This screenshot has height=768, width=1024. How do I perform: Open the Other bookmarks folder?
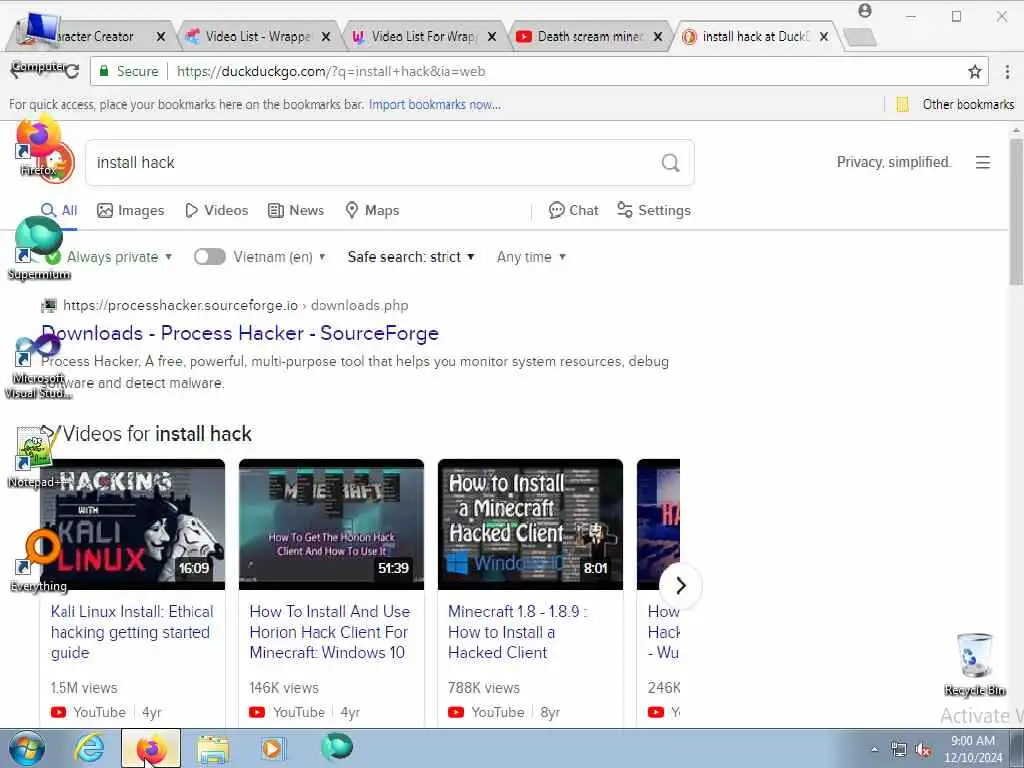point(955,104)
